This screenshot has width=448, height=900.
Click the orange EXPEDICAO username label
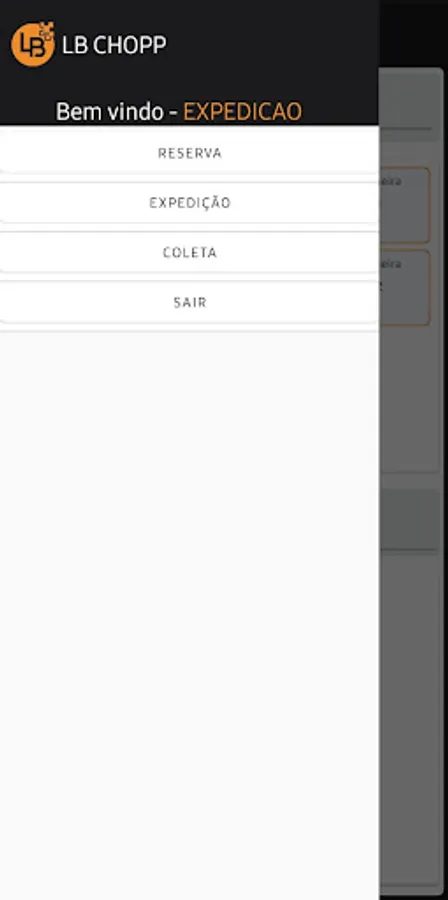(x=242, y=112)
